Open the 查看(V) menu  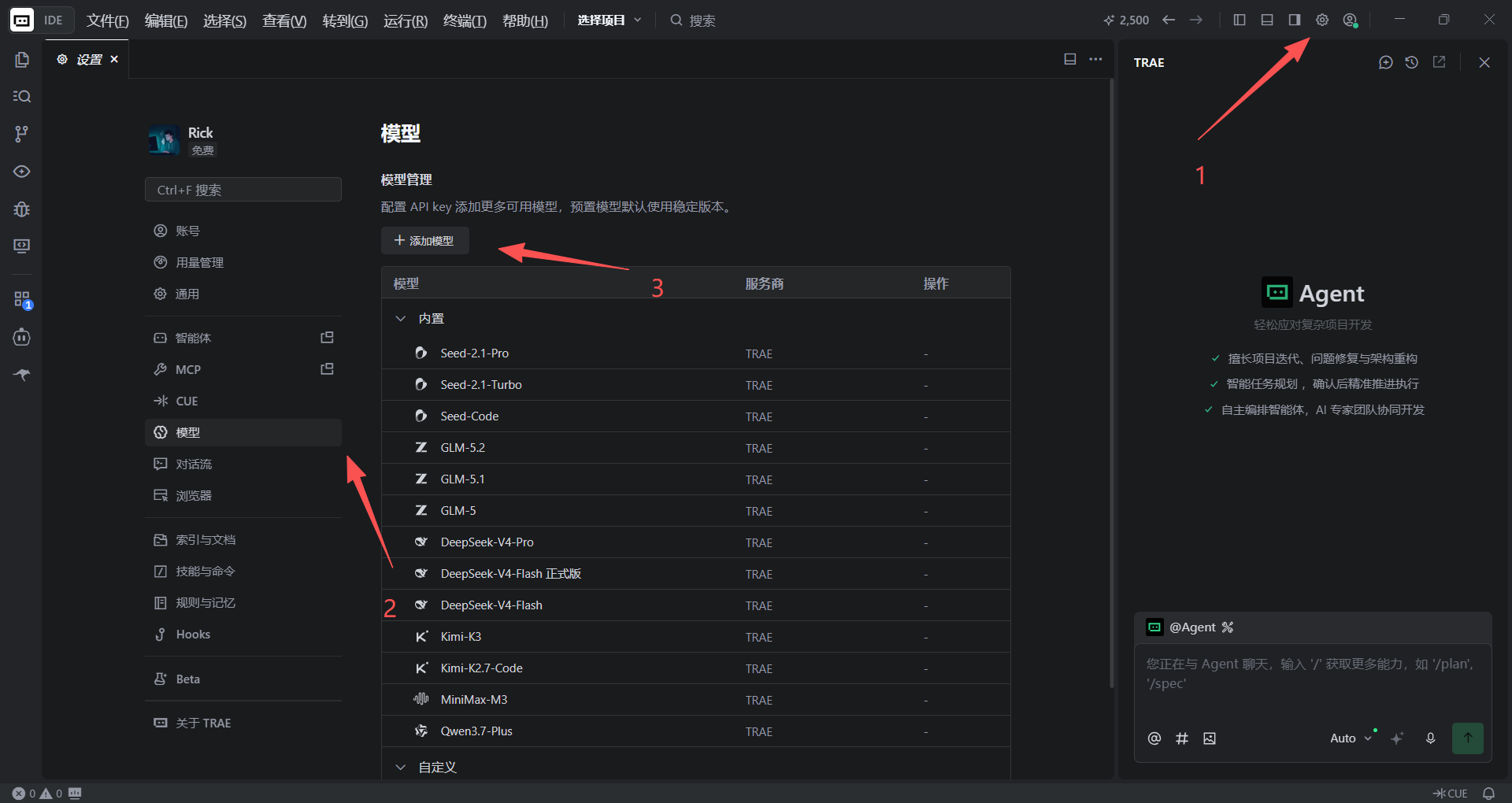pos(284,20)
